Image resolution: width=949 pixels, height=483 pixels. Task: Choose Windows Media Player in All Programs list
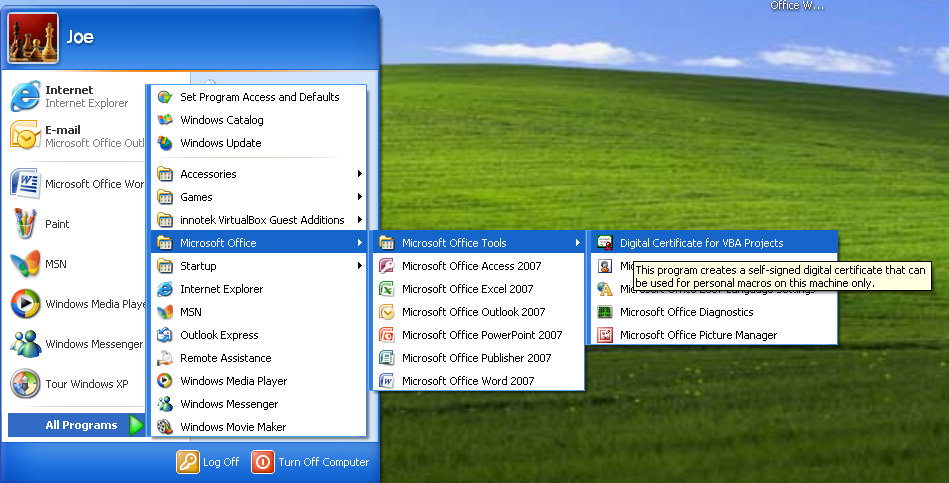258,381
